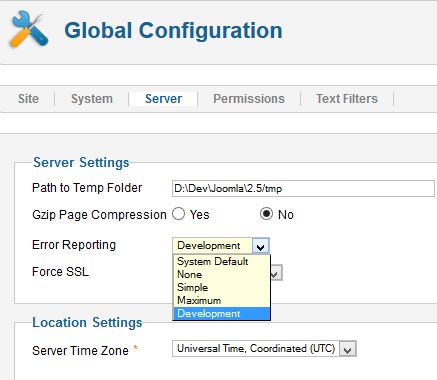Select the Server tab
The image size is (437, 380).
(x=163, y=99)
